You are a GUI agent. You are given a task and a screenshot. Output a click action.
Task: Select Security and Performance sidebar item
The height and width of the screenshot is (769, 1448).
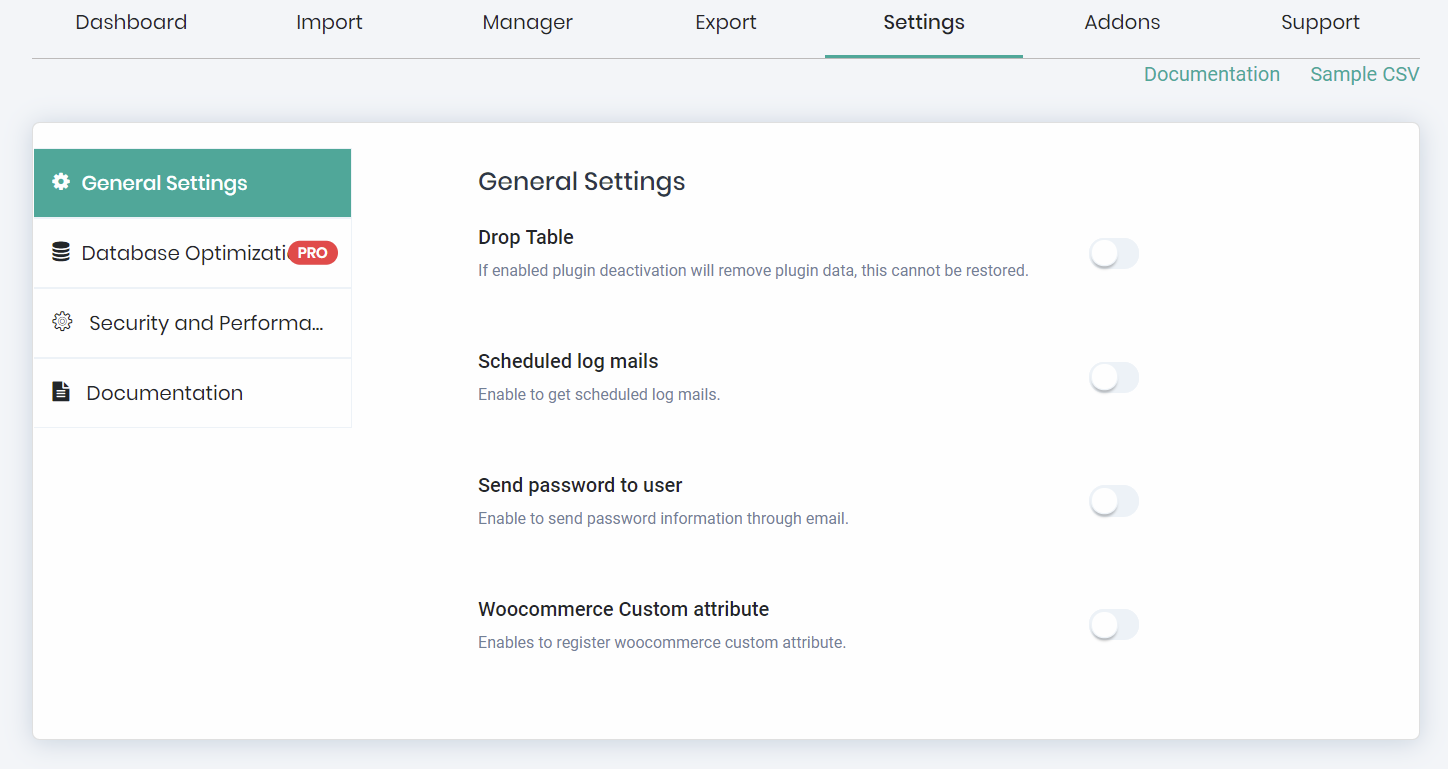pos(205,323)
